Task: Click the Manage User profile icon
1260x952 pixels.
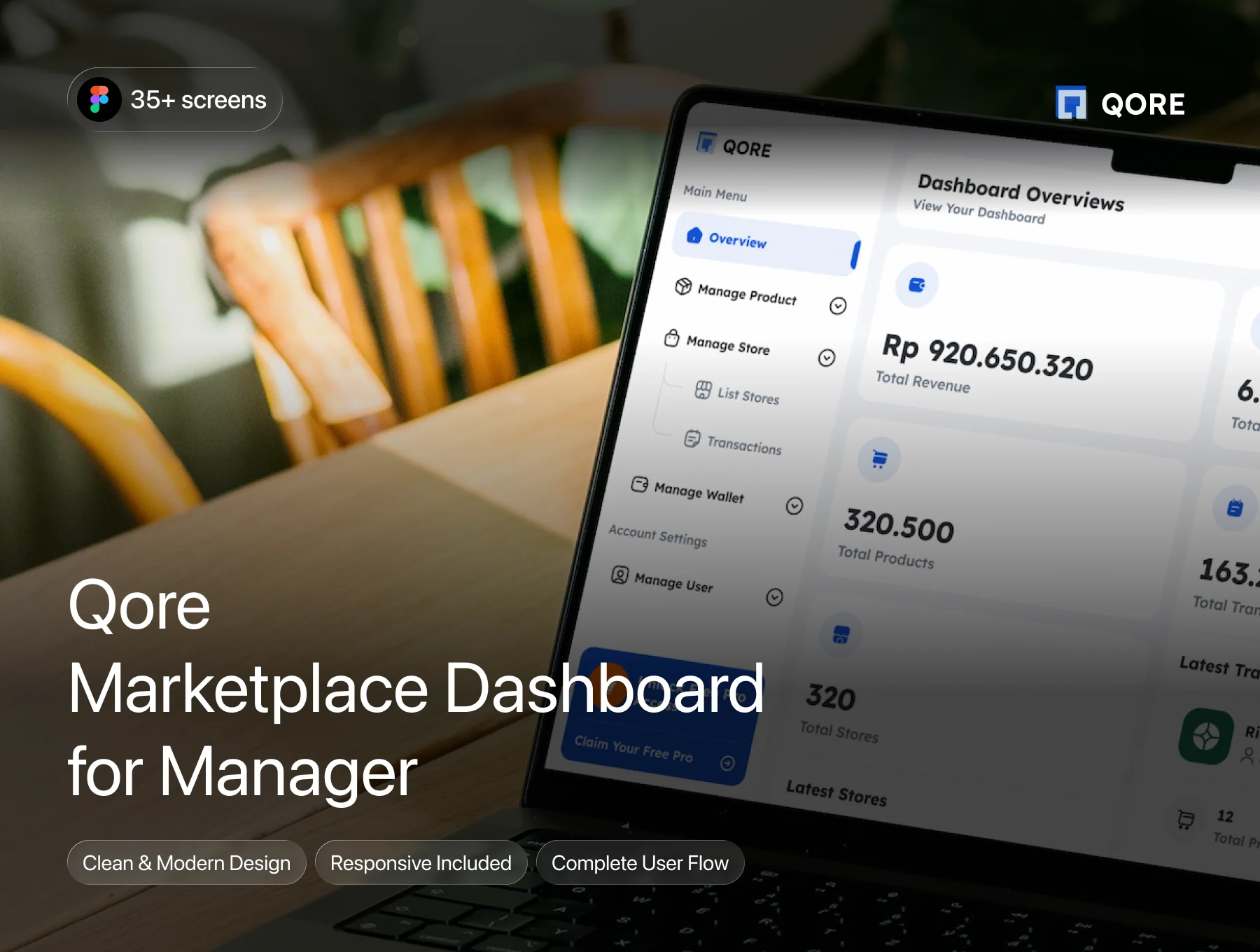Action: pyautogui.click(x=620, y=575)
